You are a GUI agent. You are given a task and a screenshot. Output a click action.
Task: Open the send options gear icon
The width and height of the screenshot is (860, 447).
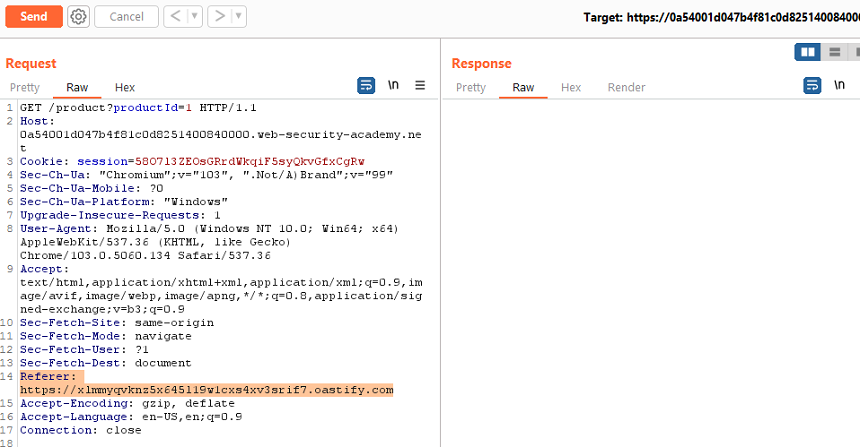pyautogui.click(x=79, y=16)
